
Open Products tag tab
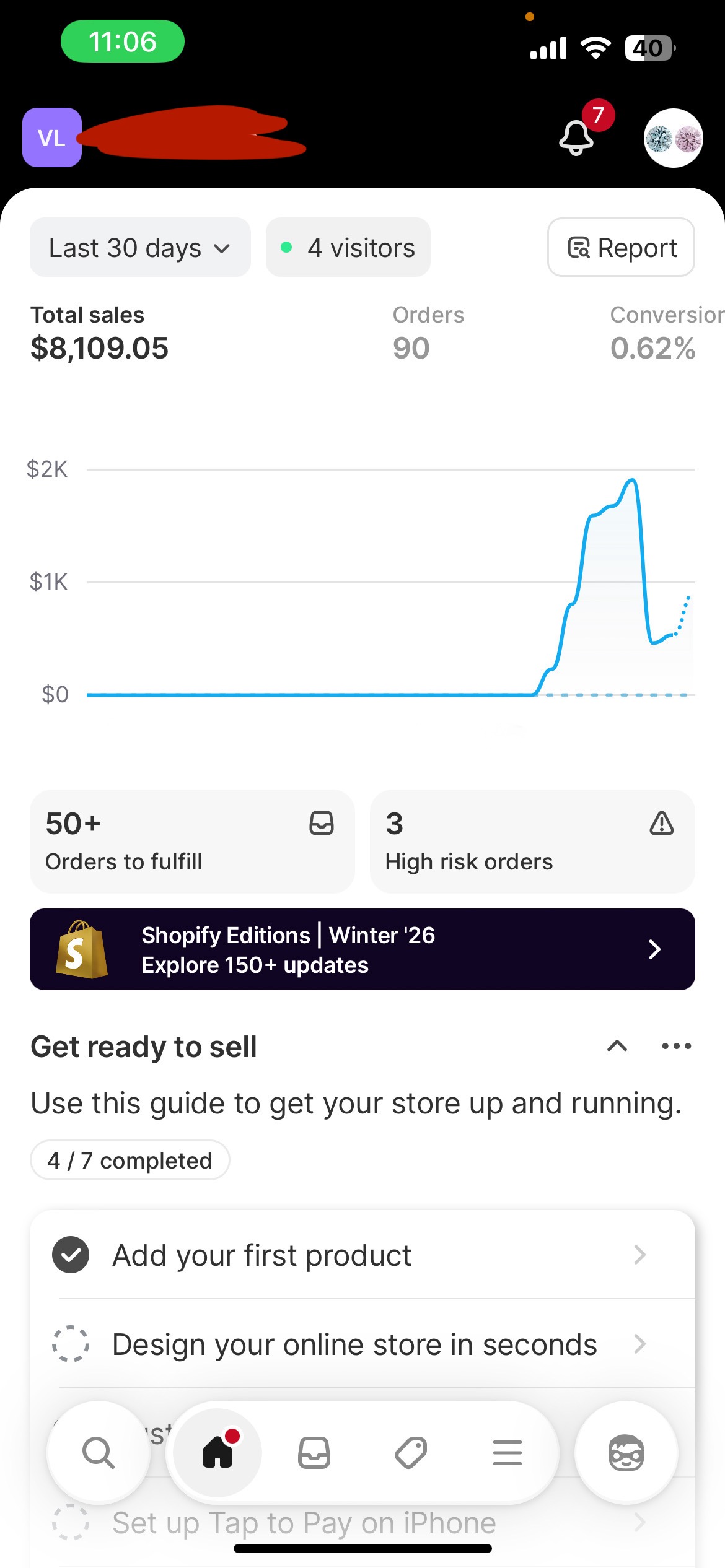pyautogui.click(x=411, y=1452)
